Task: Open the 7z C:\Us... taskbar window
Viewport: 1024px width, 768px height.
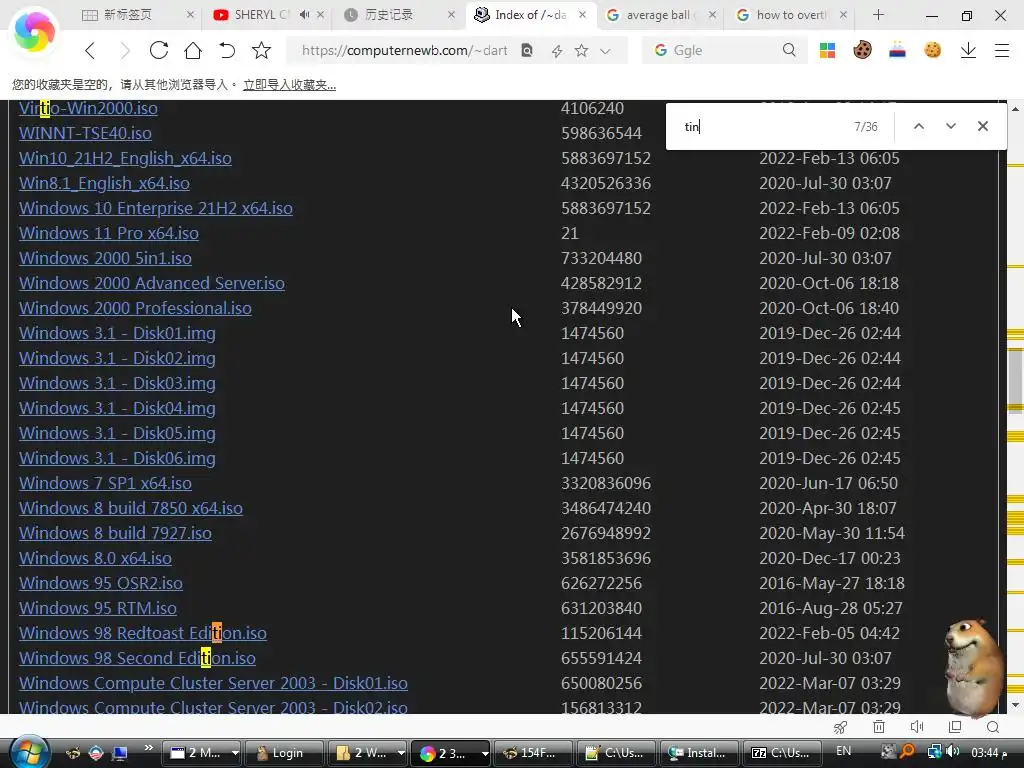Action: pyautogui.click(x=782, y=753)
